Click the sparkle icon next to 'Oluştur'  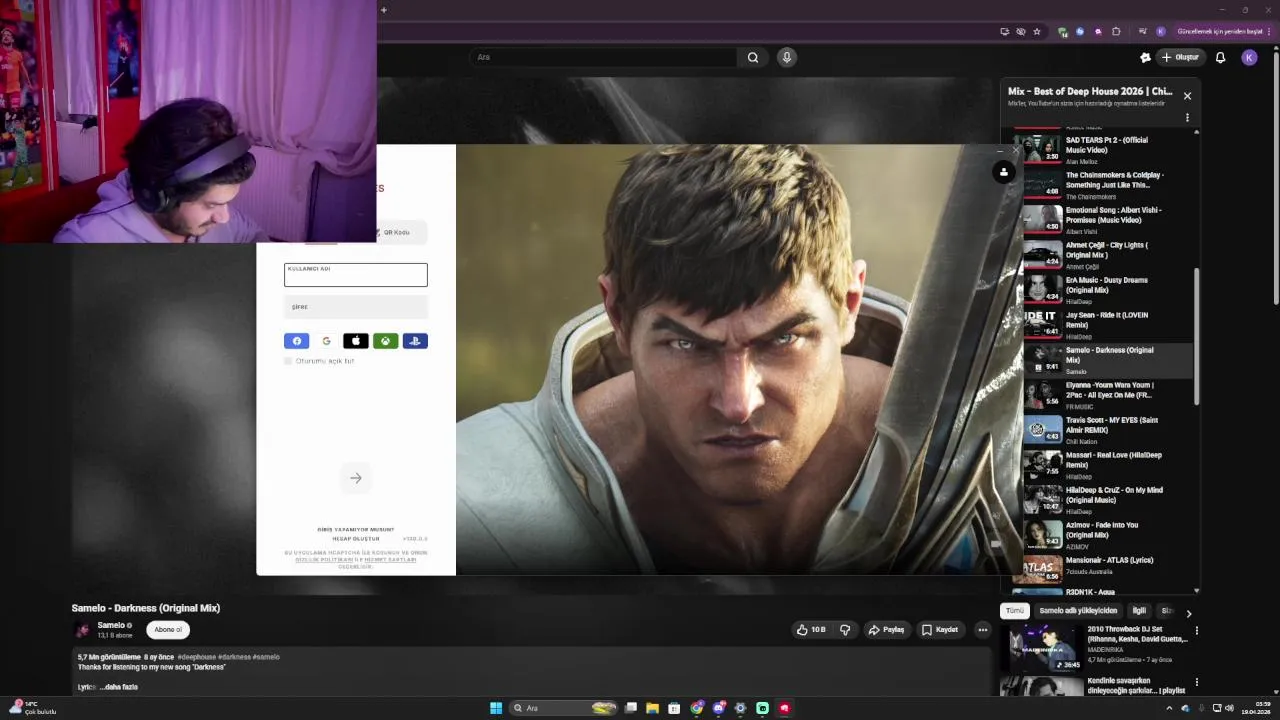pyautogui.click(x=1145, y=57)
